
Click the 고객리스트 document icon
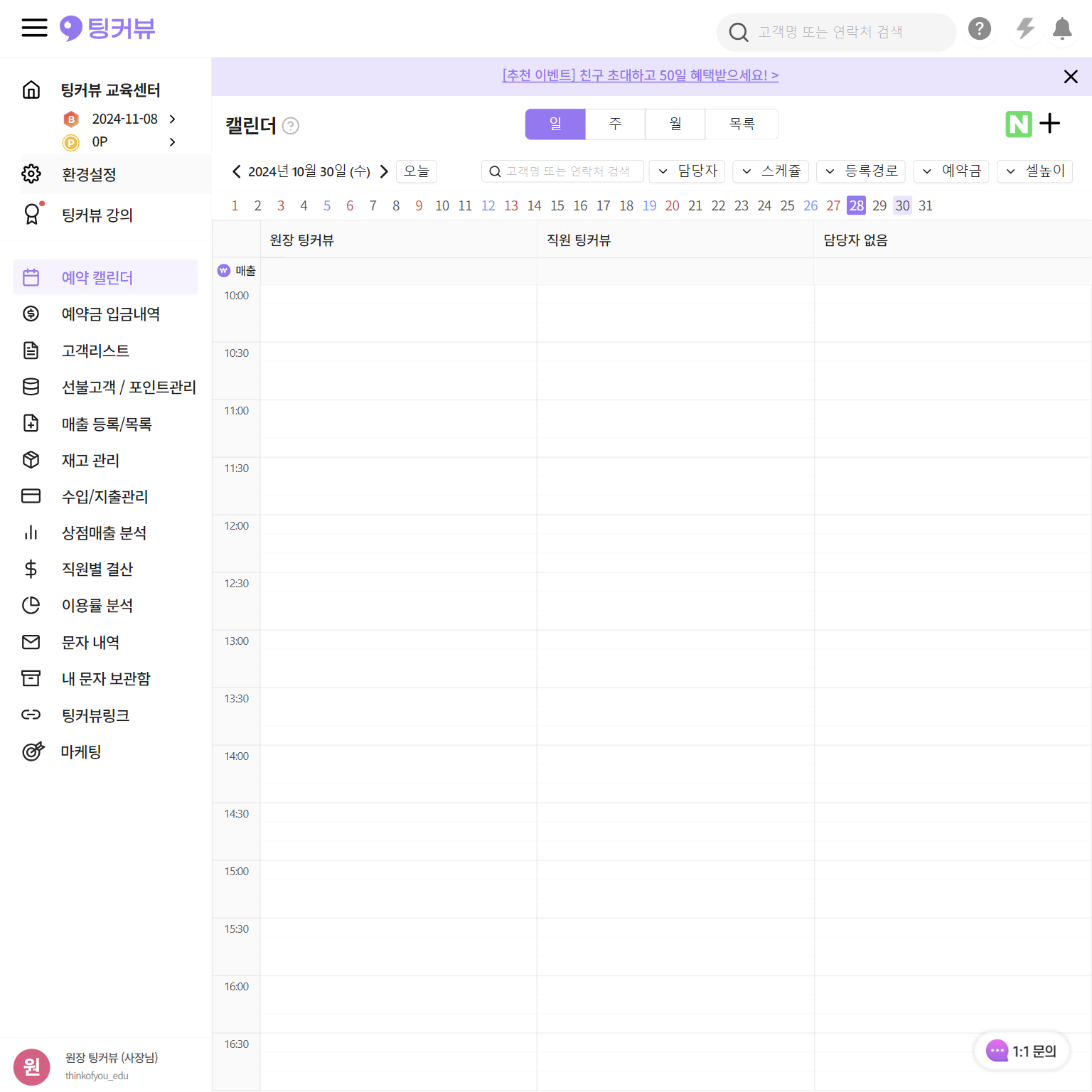point(31,350)
